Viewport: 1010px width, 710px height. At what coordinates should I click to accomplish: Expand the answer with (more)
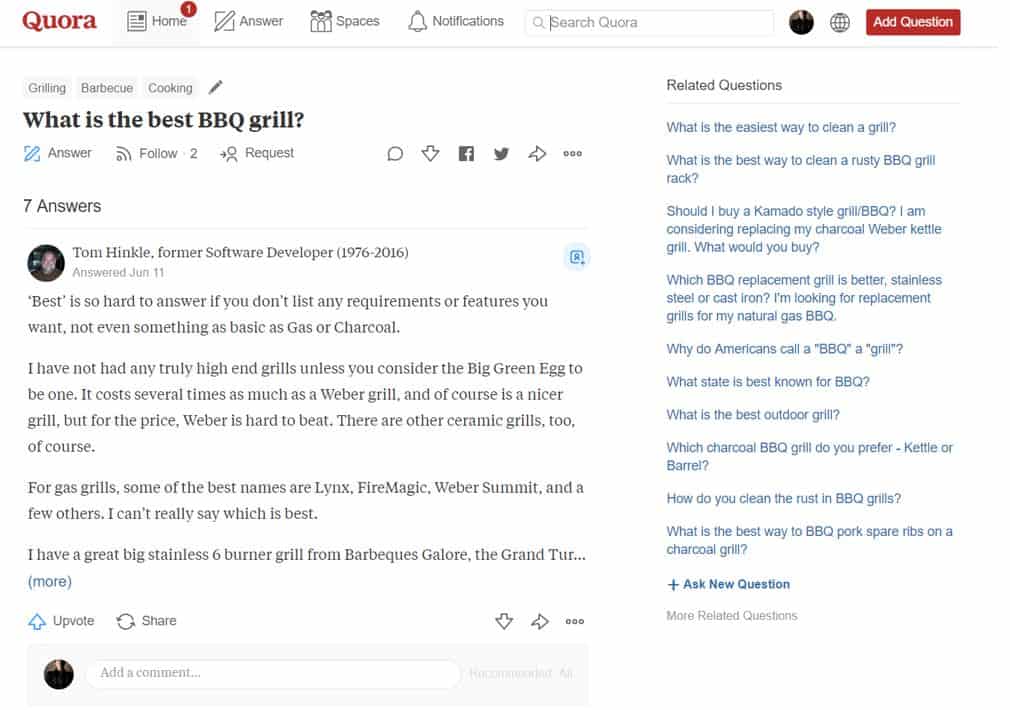(50, 581)
